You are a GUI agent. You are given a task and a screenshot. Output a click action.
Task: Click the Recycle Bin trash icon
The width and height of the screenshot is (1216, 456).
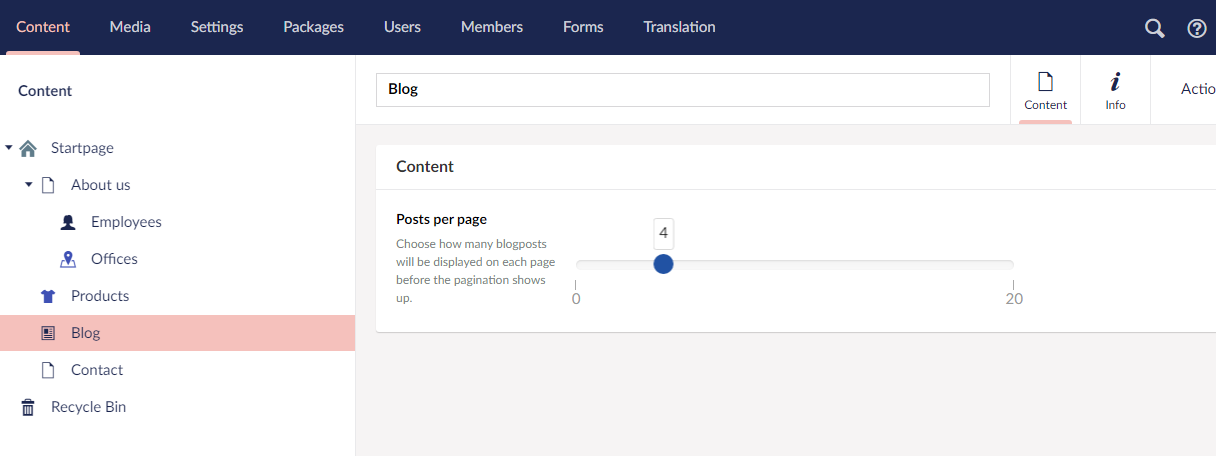tap(28, 407)
